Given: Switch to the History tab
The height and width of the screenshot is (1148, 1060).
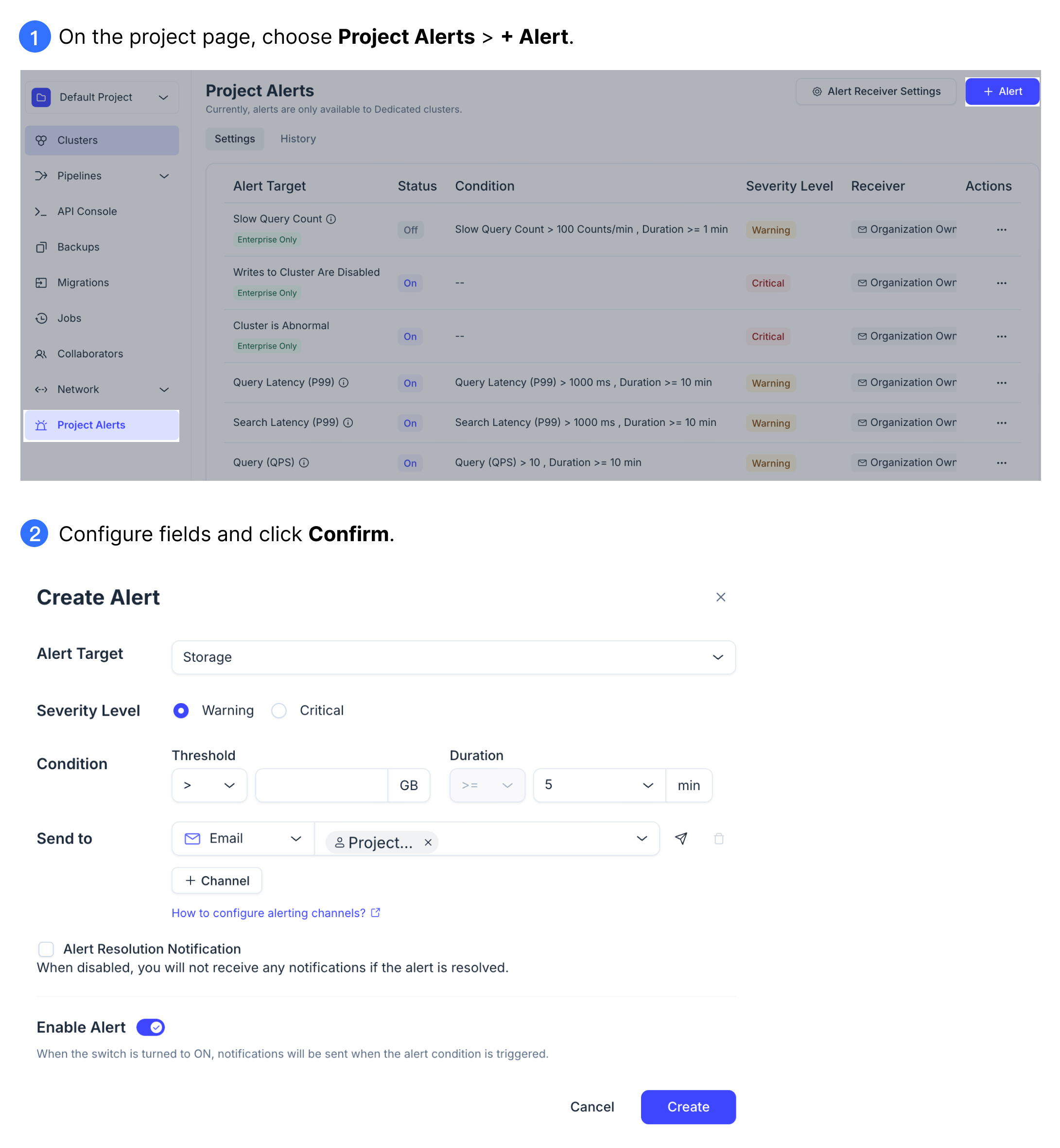Looking at the screenshot, I should (x=298, y=139).
